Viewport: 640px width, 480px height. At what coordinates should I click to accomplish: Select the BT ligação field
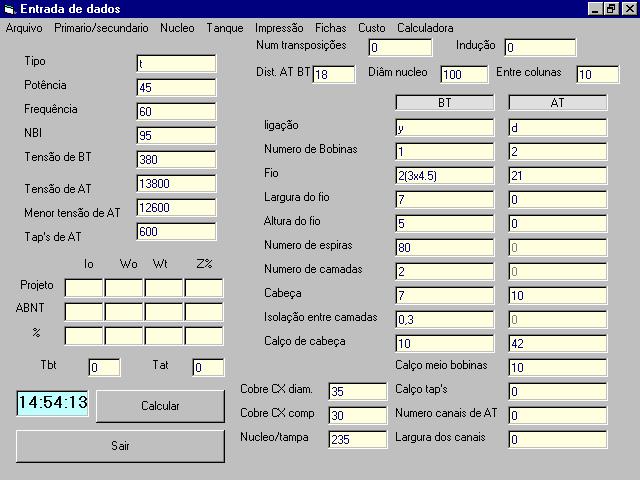click(444, 128)
